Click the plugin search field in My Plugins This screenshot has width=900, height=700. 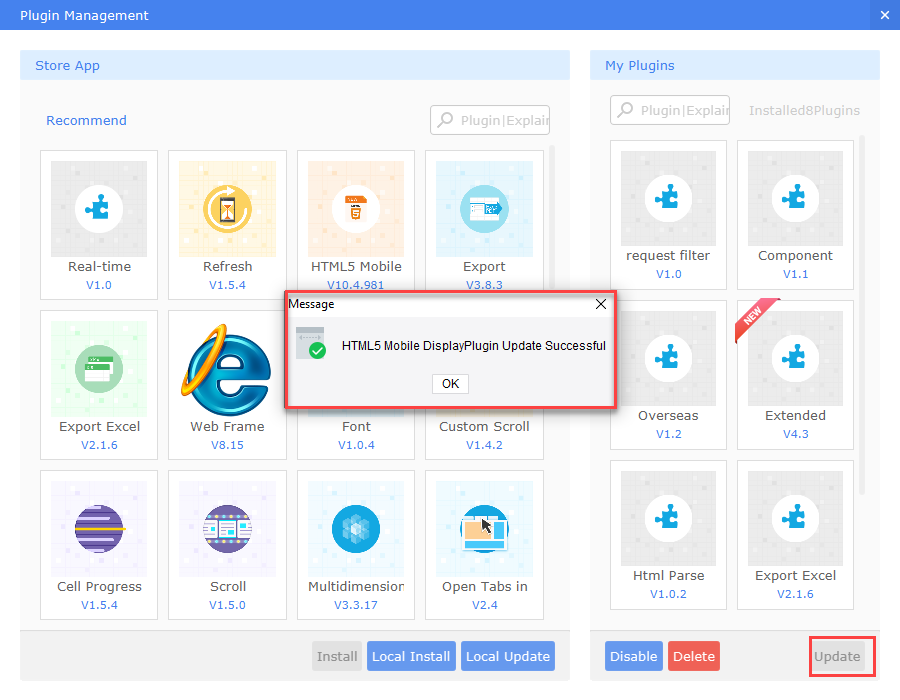(668, 110)
